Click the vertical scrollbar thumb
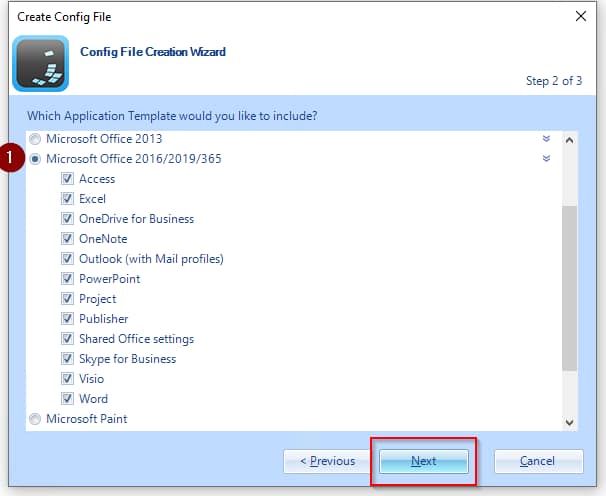 pyautogui.click(x=570, y=288)
